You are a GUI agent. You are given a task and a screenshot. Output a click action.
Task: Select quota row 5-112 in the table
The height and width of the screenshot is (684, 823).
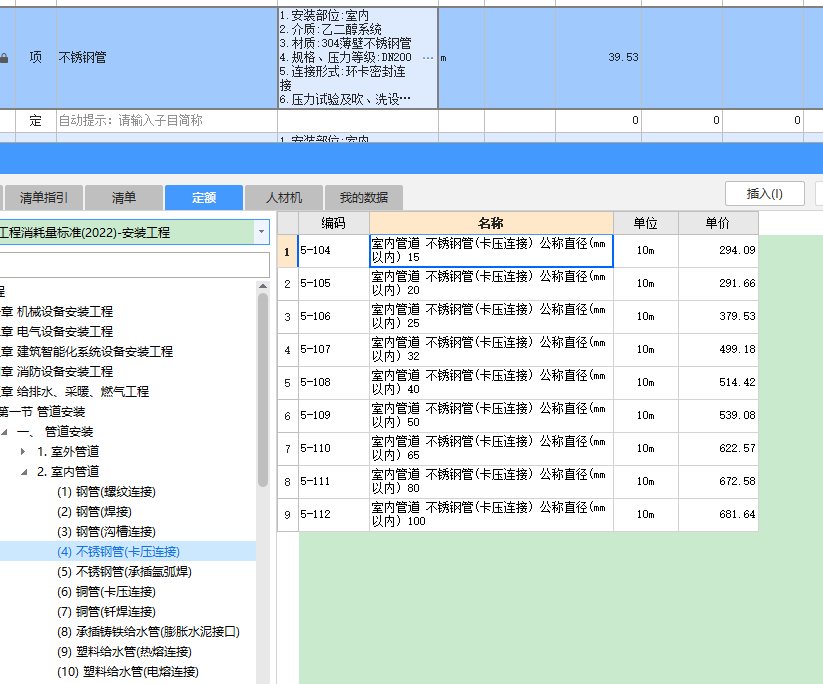[340, 514]
